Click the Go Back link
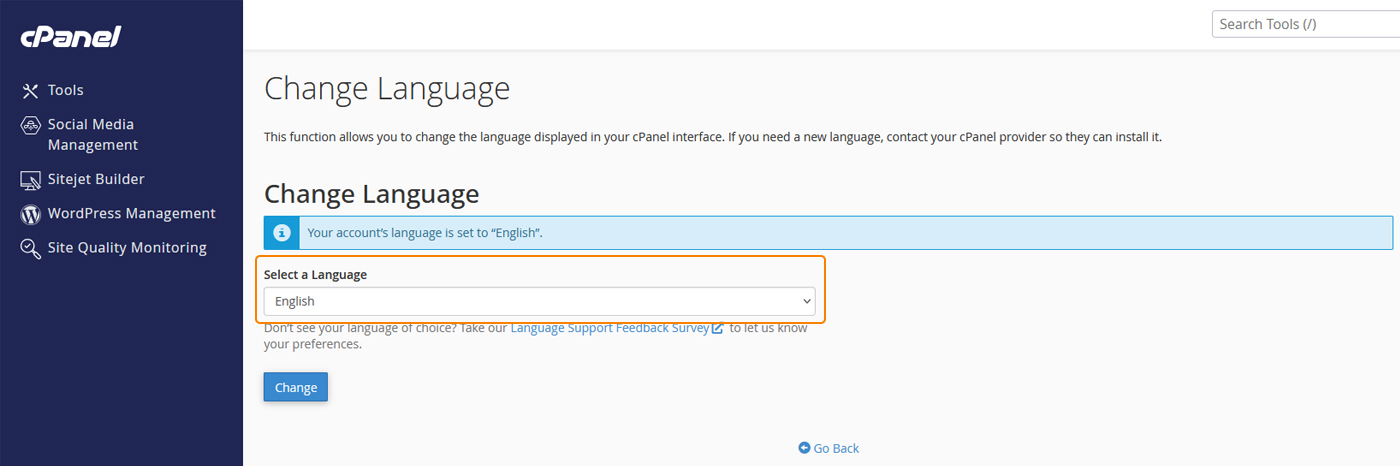The width and height of the screenshot is (1400, 466). [835, 448]
